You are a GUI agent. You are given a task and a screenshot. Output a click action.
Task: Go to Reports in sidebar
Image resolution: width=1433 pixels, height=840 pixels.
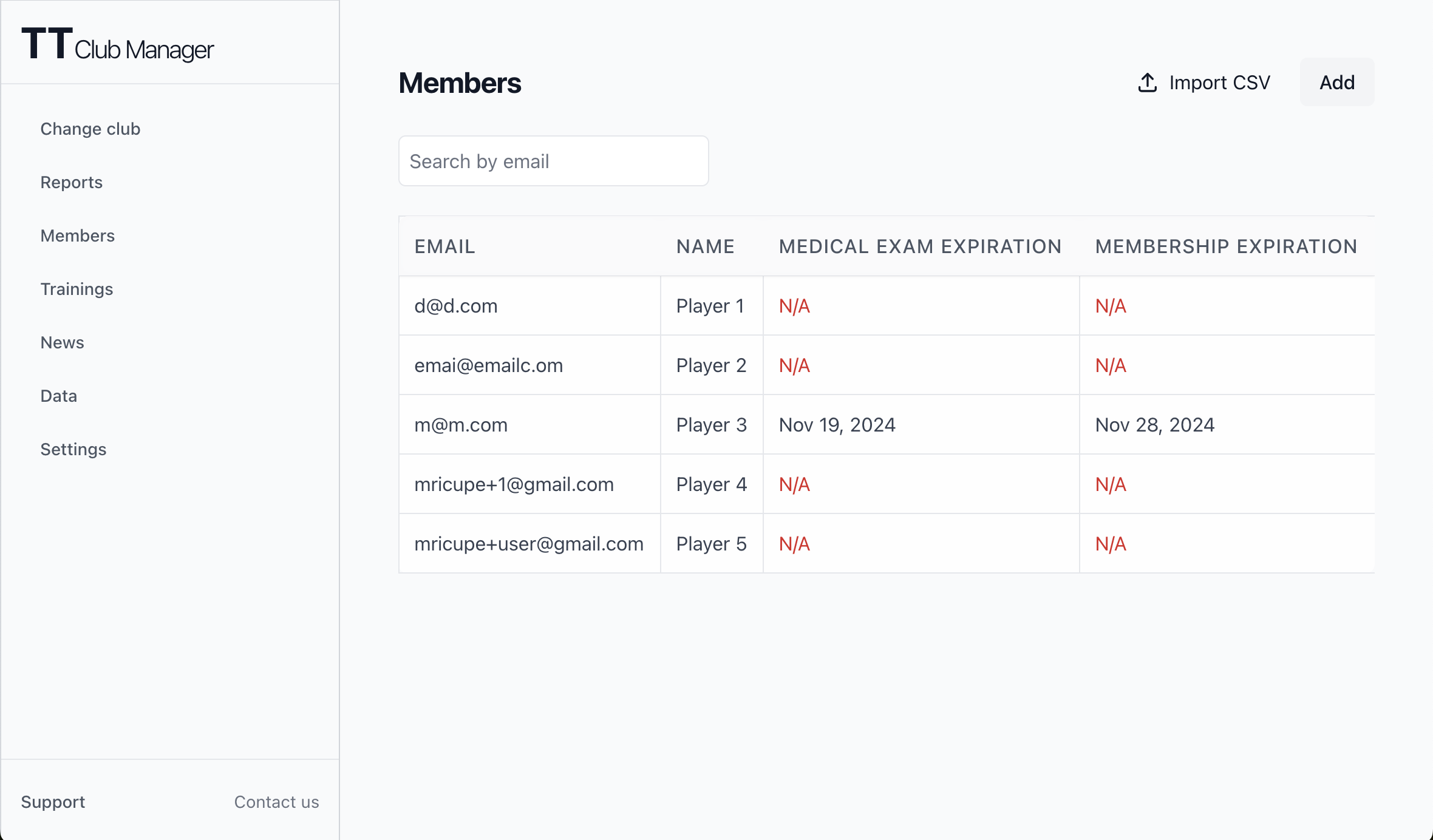click(x=71, y=182)
